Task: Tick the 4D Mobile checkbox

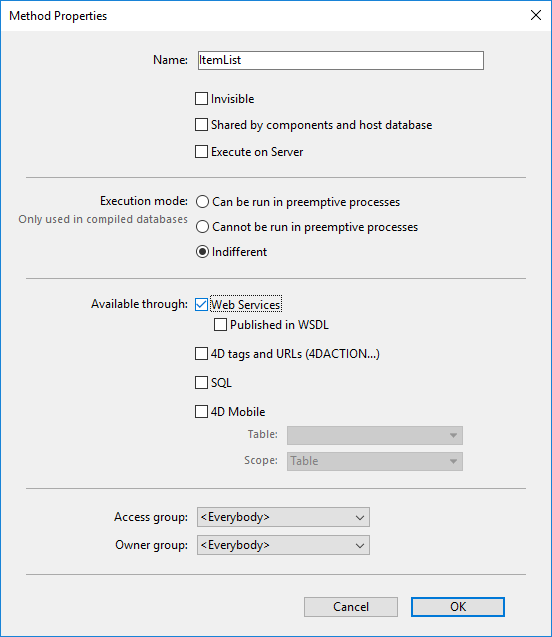Action: [x=201, y=412]
